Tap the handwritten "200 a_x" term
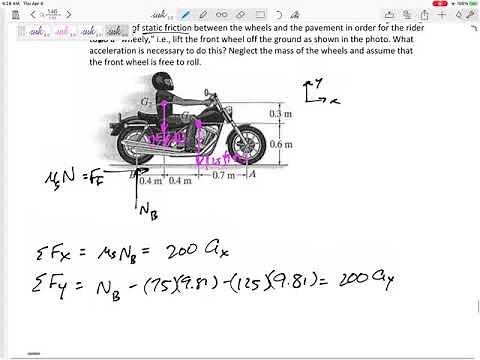This screenshot has width=480, height=360. coord(198,250)
